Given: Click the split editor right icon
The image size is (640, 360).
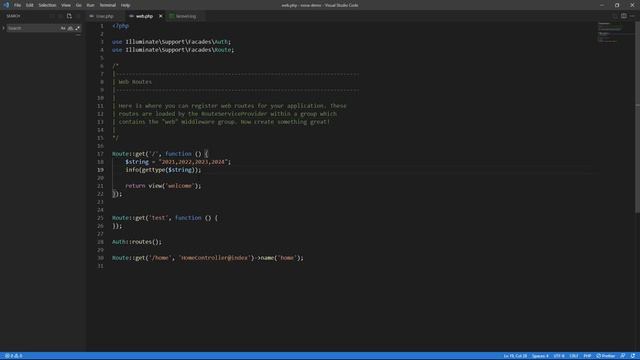Looking at the screenshot, I should 624,16.
